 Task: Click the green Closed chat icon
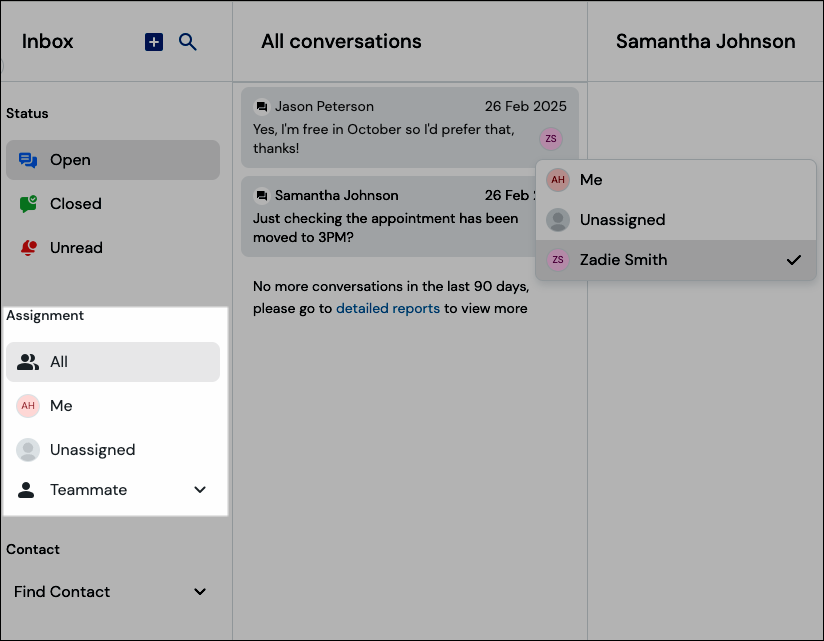(28, 204)
